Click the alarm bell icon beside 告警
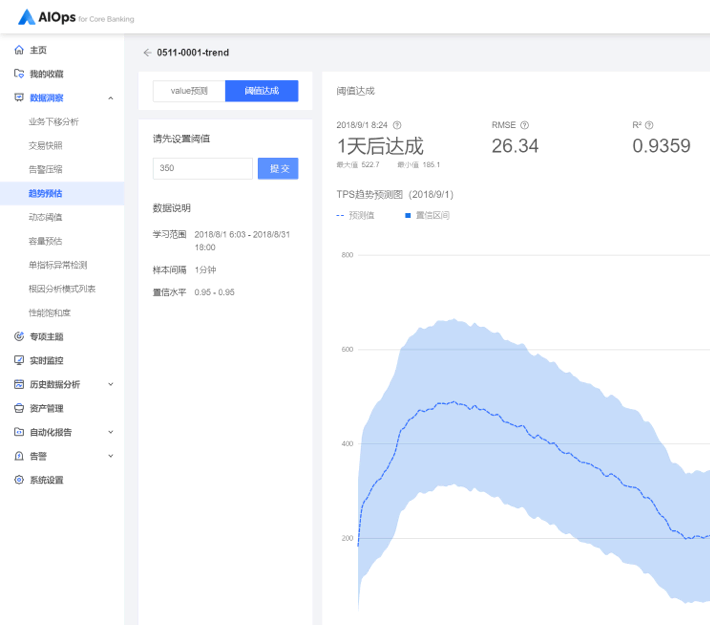 [x=19, y=456]
